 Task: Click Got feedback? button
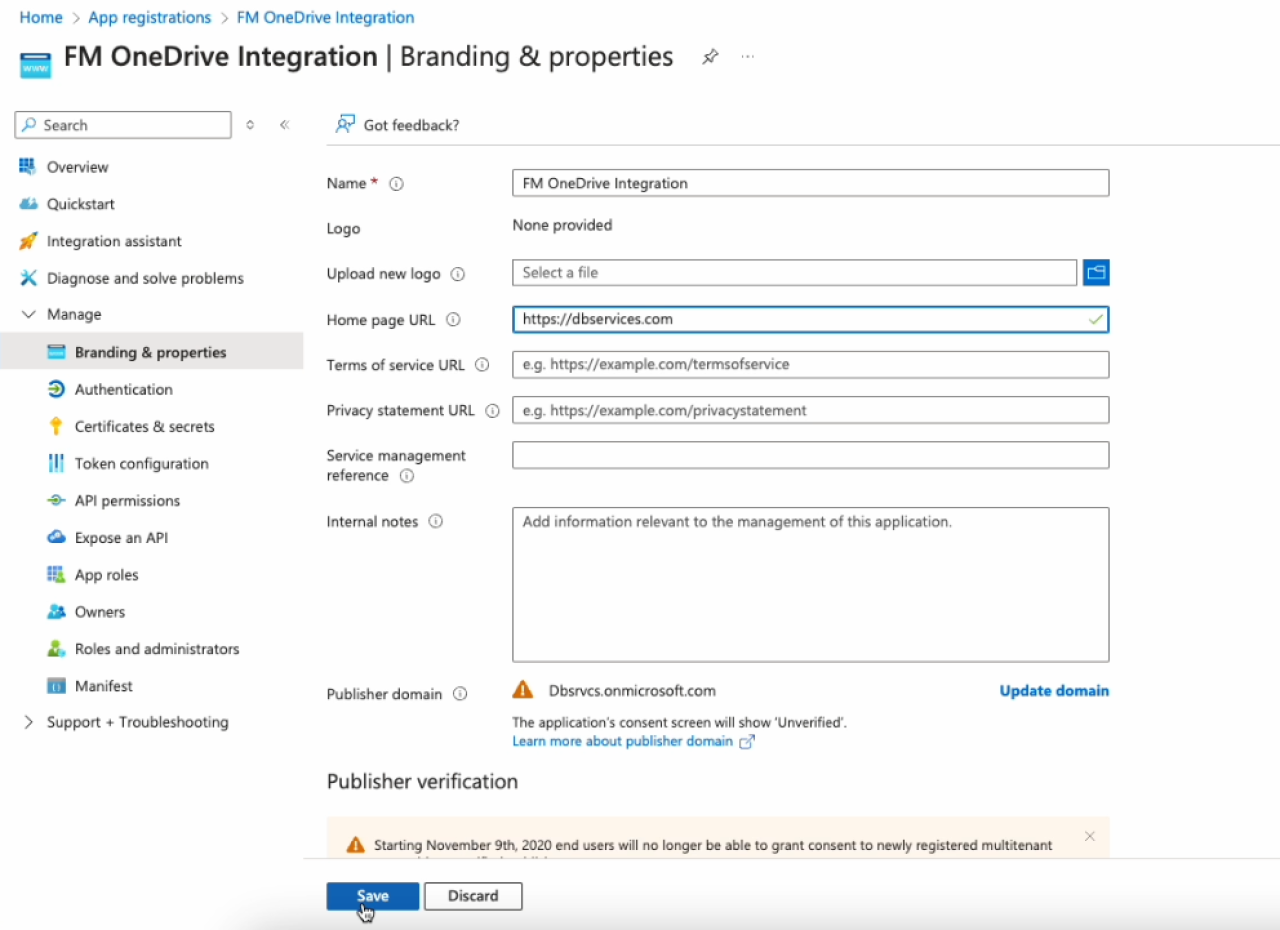pos(398,125)
